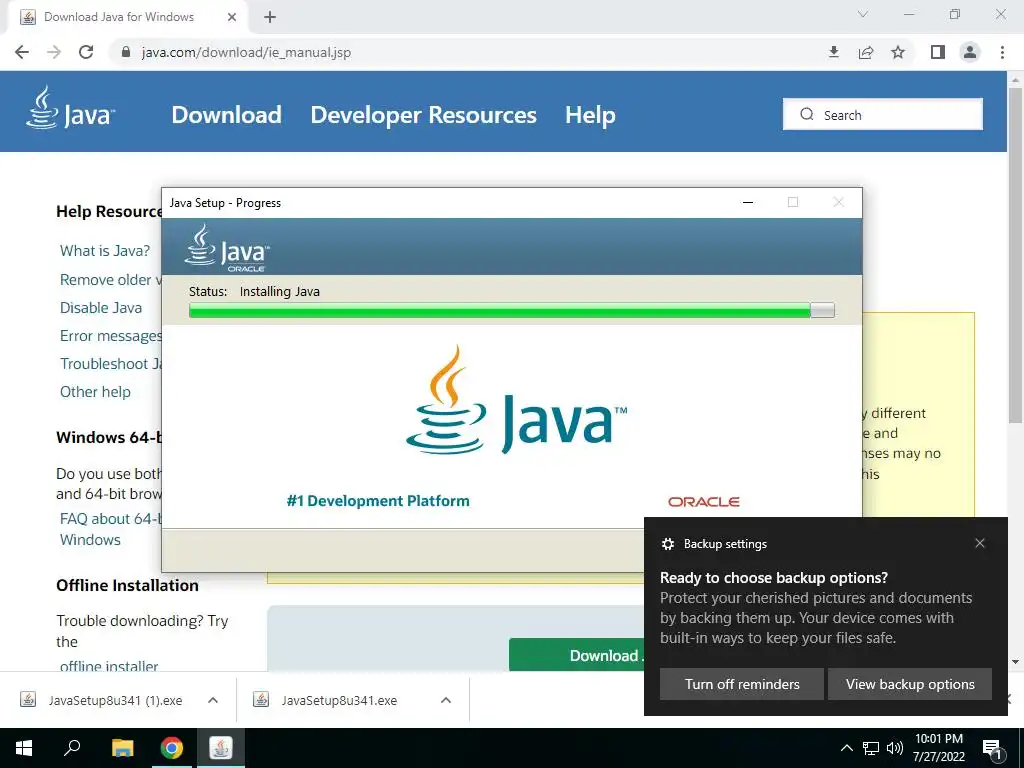Click the Java Oracle logo in setup dialog
This screenshot has width=1024, height=768.
coord(227,248)
